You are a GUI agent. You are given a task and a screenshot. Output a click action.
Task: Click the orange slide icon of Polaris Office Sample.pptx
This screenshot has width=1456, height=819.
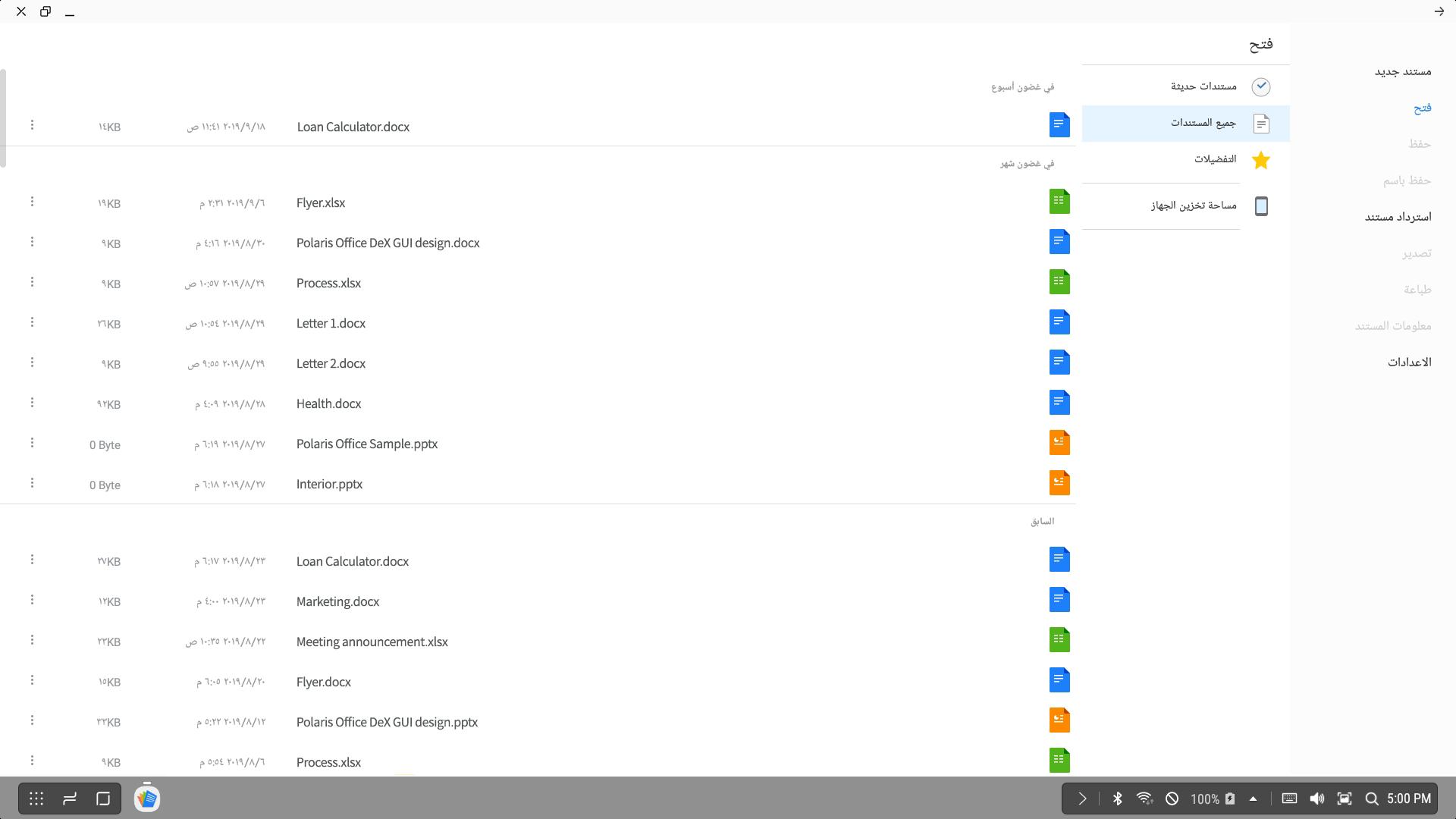[1059, 443]
